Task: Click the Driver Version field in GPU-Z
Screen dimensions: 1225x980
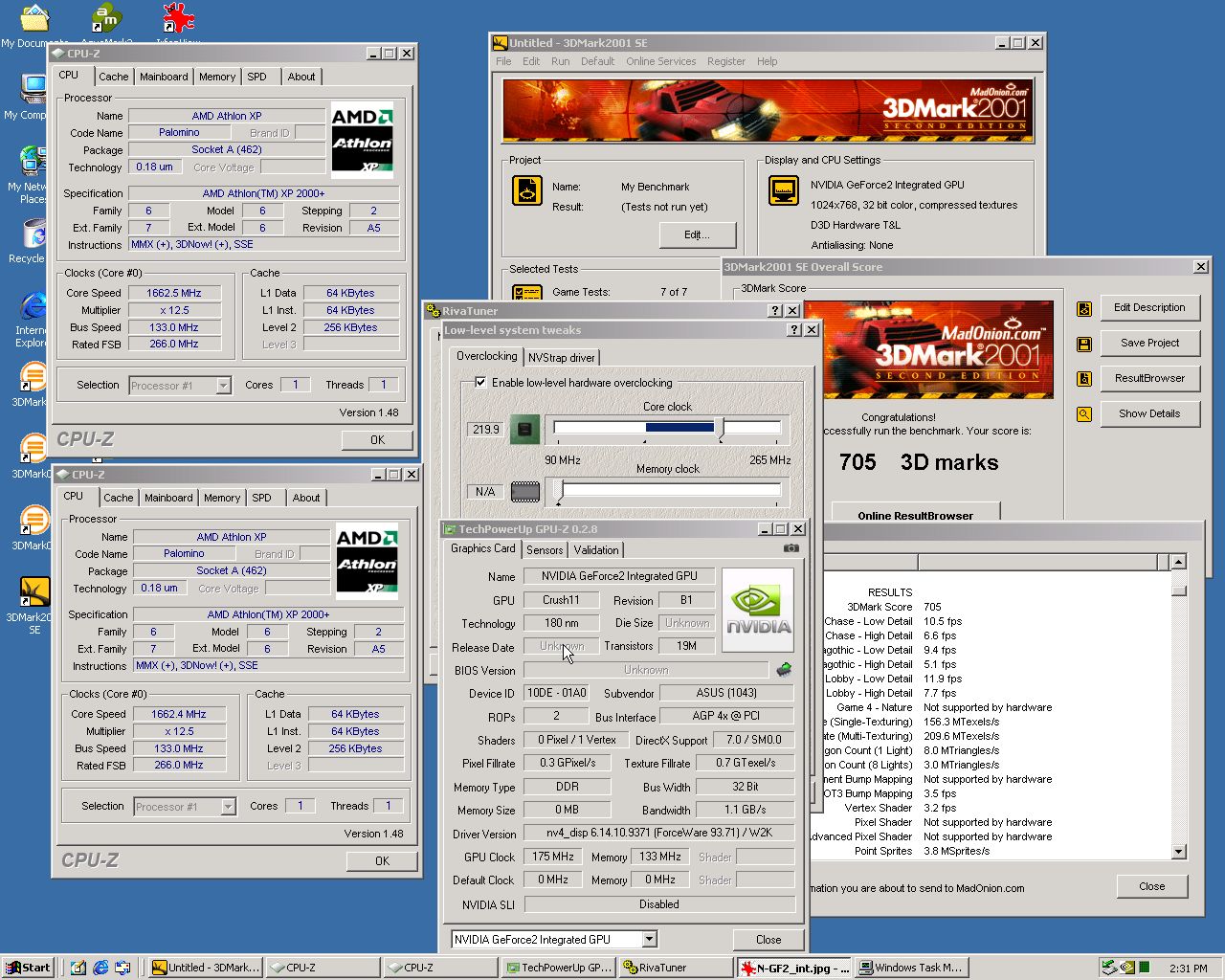Action: pos(659,833)
